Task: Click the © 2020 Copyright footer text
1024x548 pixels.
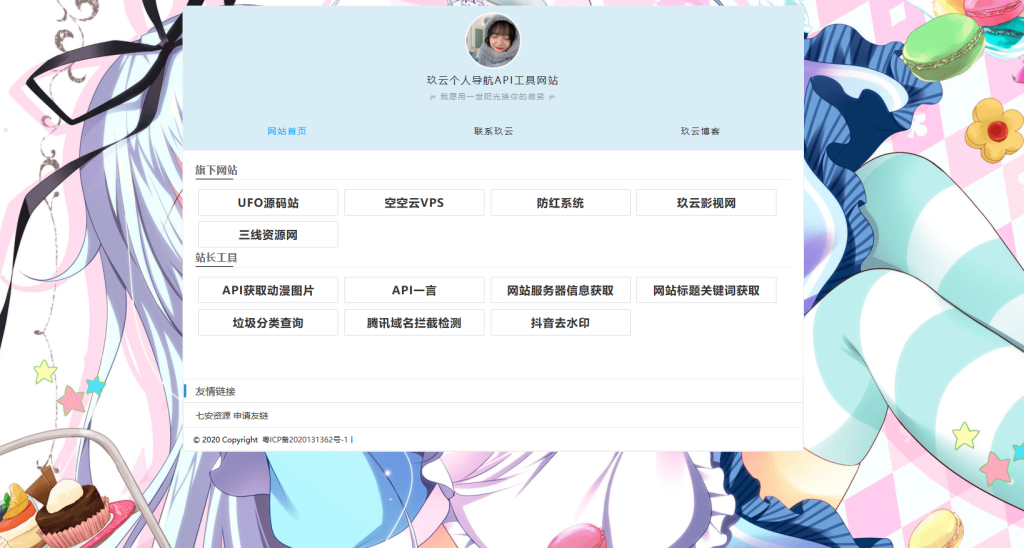Action: [225, 440]
